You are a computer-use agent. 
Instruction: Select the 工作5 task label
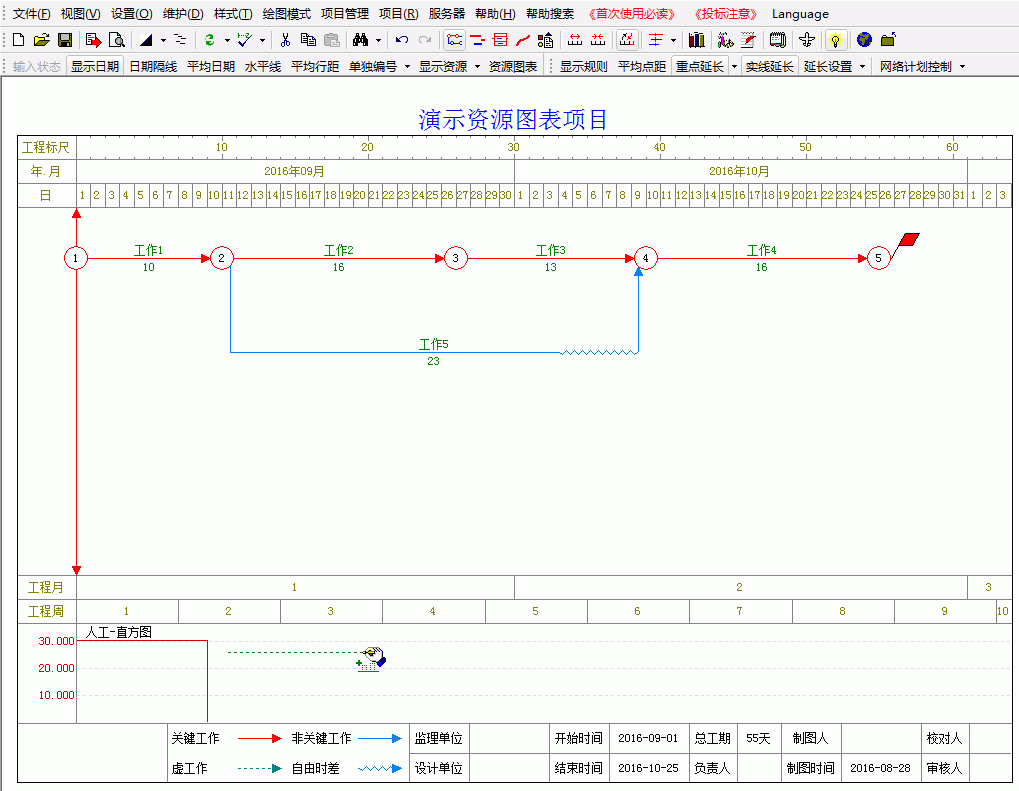(x=433, y=344)
